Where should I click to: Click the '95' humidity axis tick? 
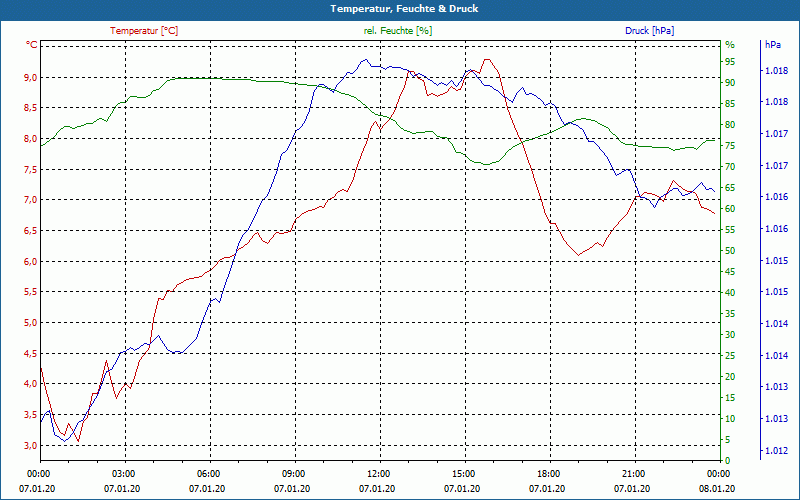coord(730,62)
